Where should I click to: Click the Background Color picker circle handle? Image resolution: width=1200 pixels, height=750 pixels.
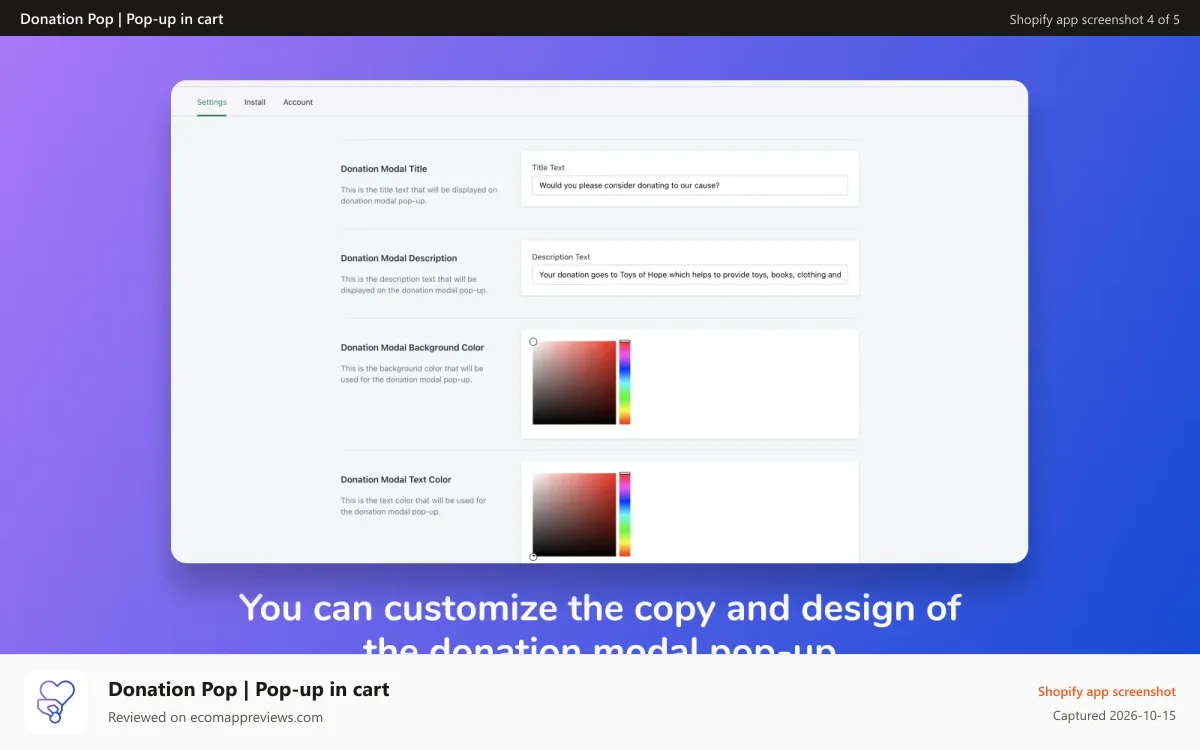[x=533, y=342]
